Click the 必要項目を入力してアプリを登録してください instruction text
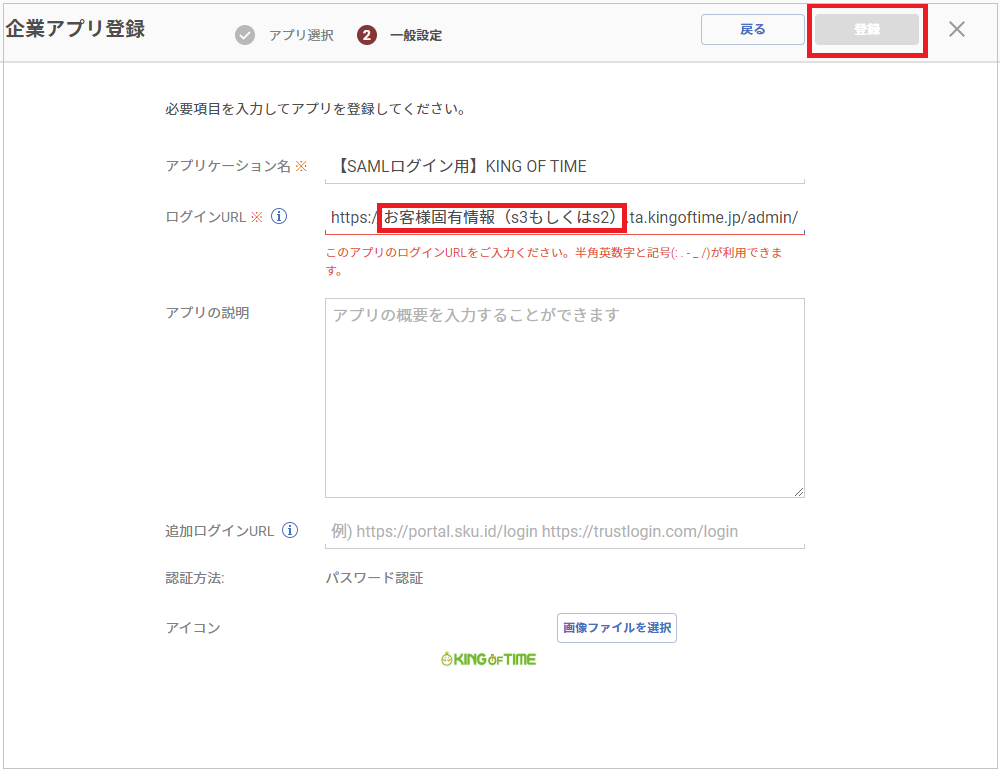The width and height of the screenshot is (1000, 771). point(315,109)
